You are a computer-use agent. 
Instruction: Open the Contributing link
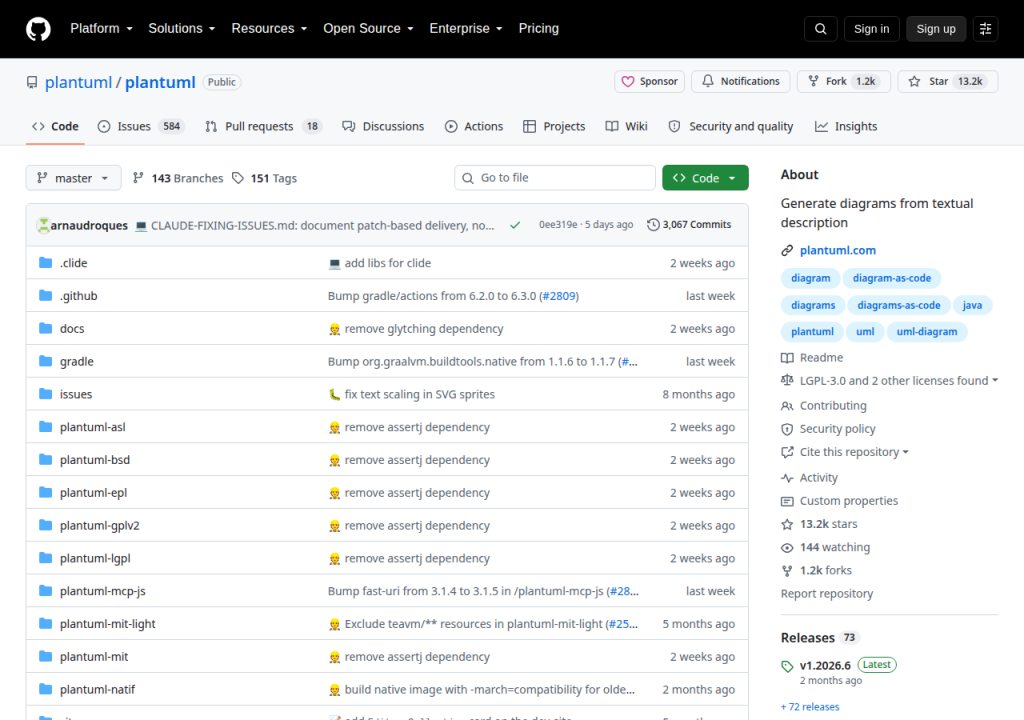[833, 406]
